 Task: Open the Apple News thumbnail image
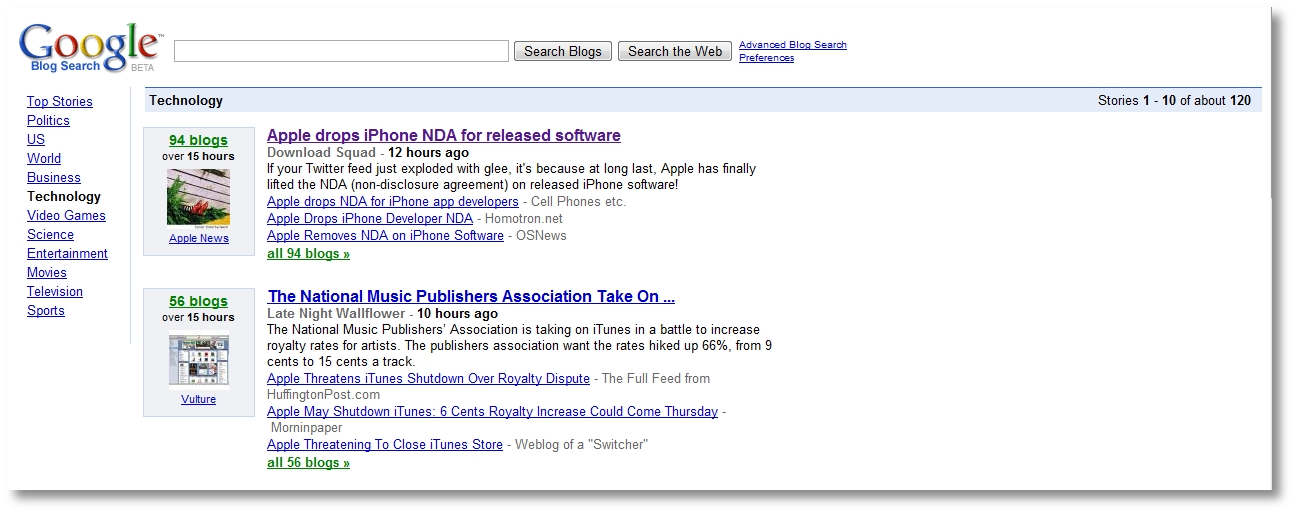(198, 198)
